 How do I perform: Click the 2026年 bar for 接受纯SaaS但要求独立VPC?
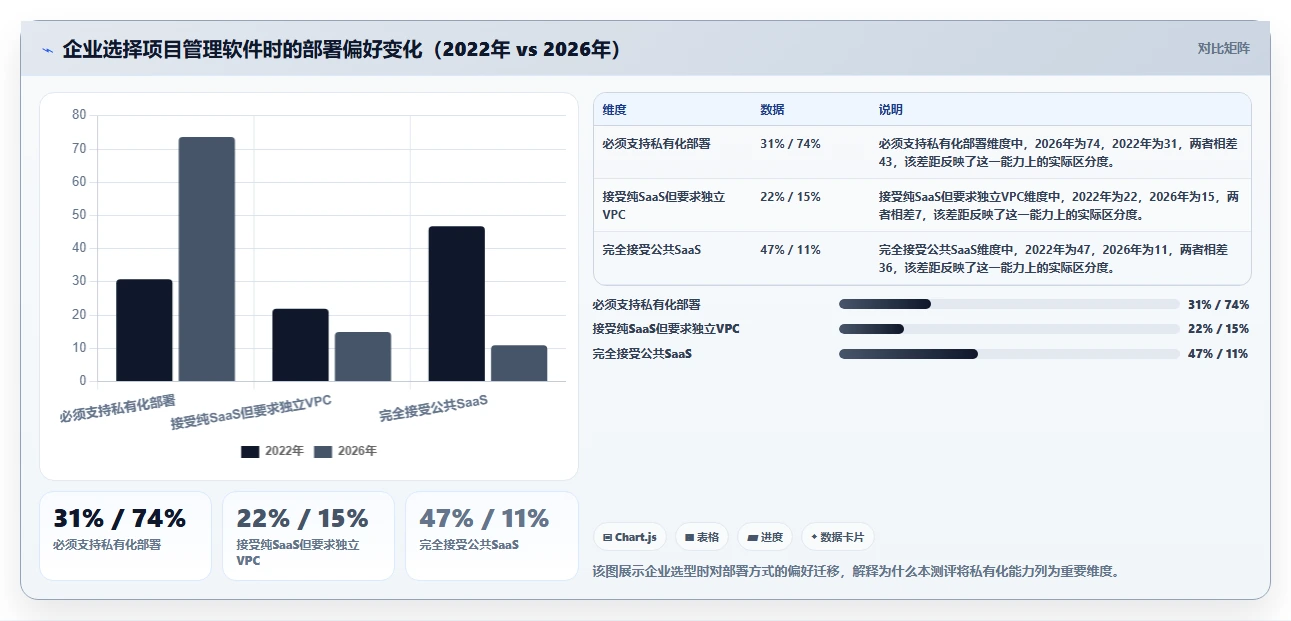coord(363,357)
